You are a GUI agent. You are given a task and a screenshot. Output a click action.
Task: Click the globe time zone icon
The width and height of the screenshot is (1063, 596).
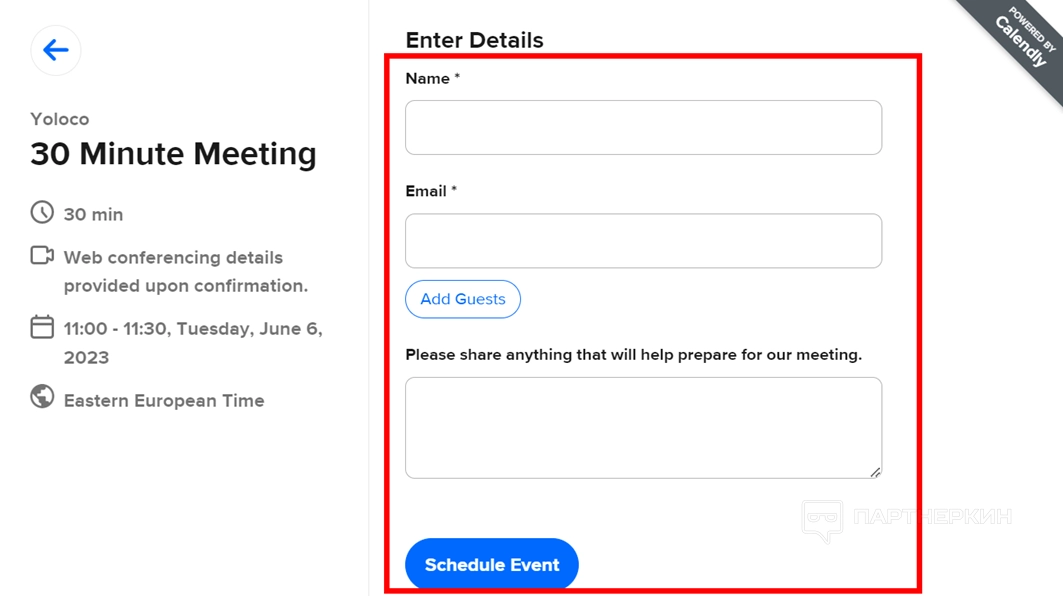42,397
